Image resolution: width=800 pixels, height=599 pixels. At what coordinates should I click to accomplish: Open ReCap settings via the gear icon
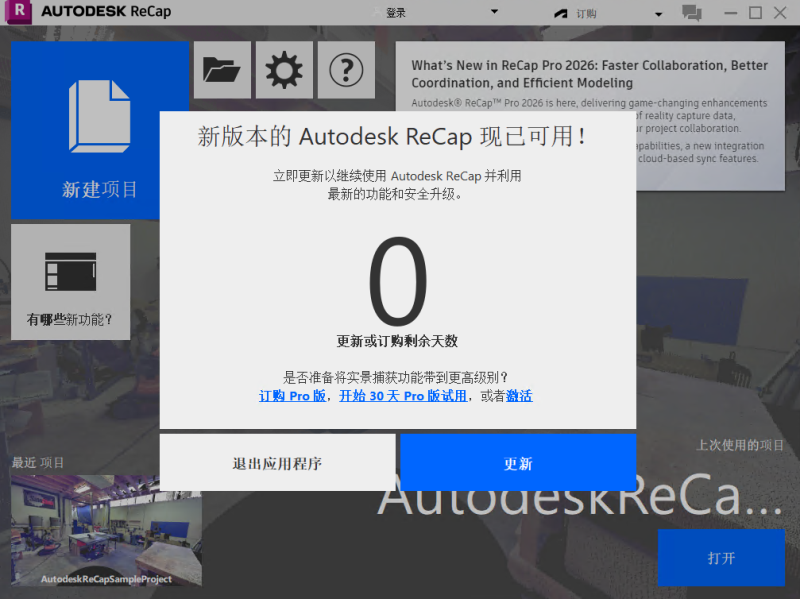(283, 70)
